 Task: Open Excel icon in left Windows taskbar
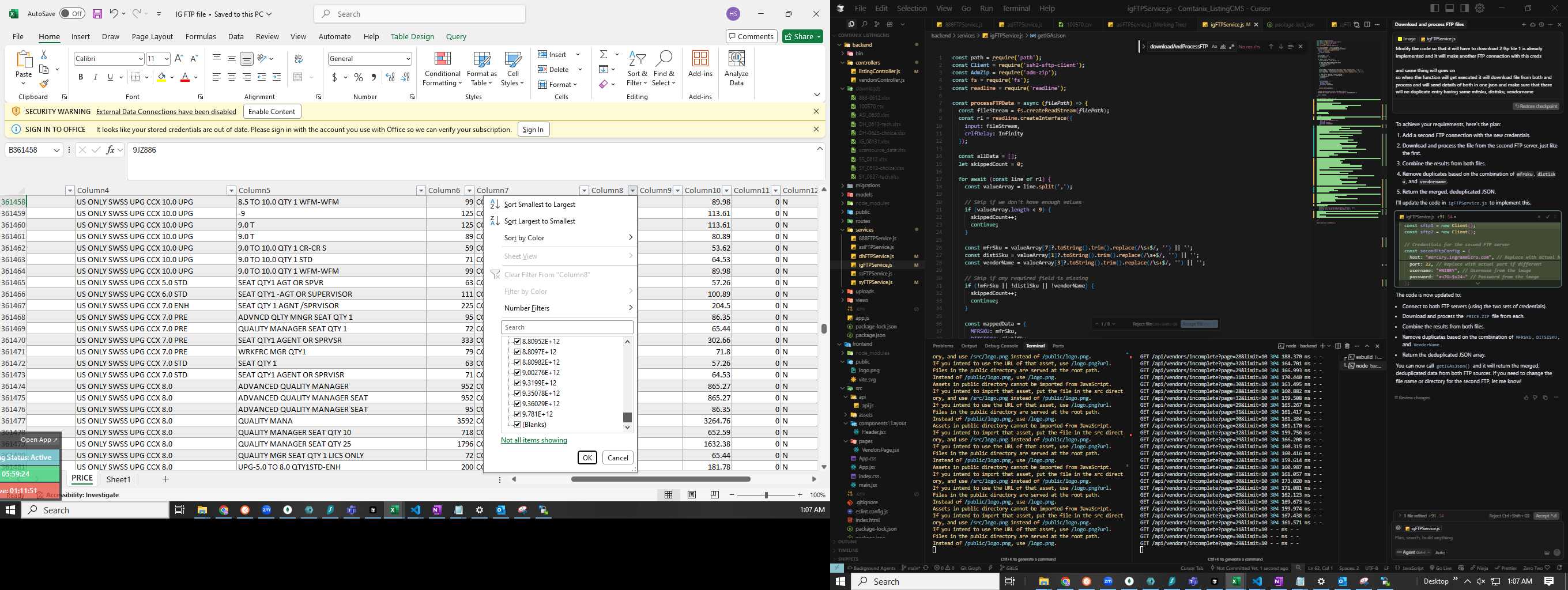click(394, 510)
